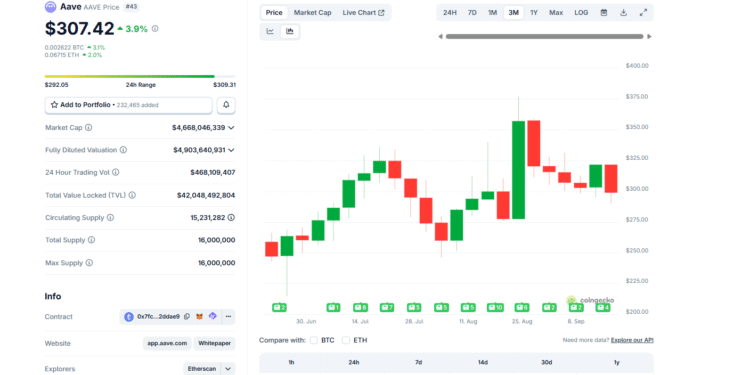Open the Total Supply info icon
This screenshot has height=375, width=750.
coord(91,240)
